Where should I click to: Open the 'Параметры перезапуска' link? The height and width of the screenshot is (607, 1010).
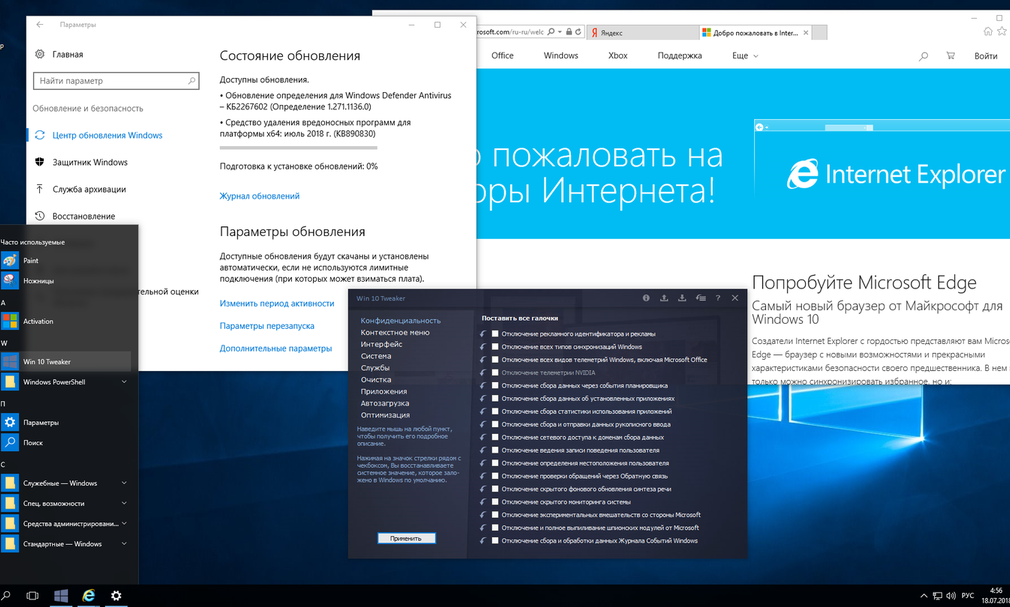pos(267,326)
